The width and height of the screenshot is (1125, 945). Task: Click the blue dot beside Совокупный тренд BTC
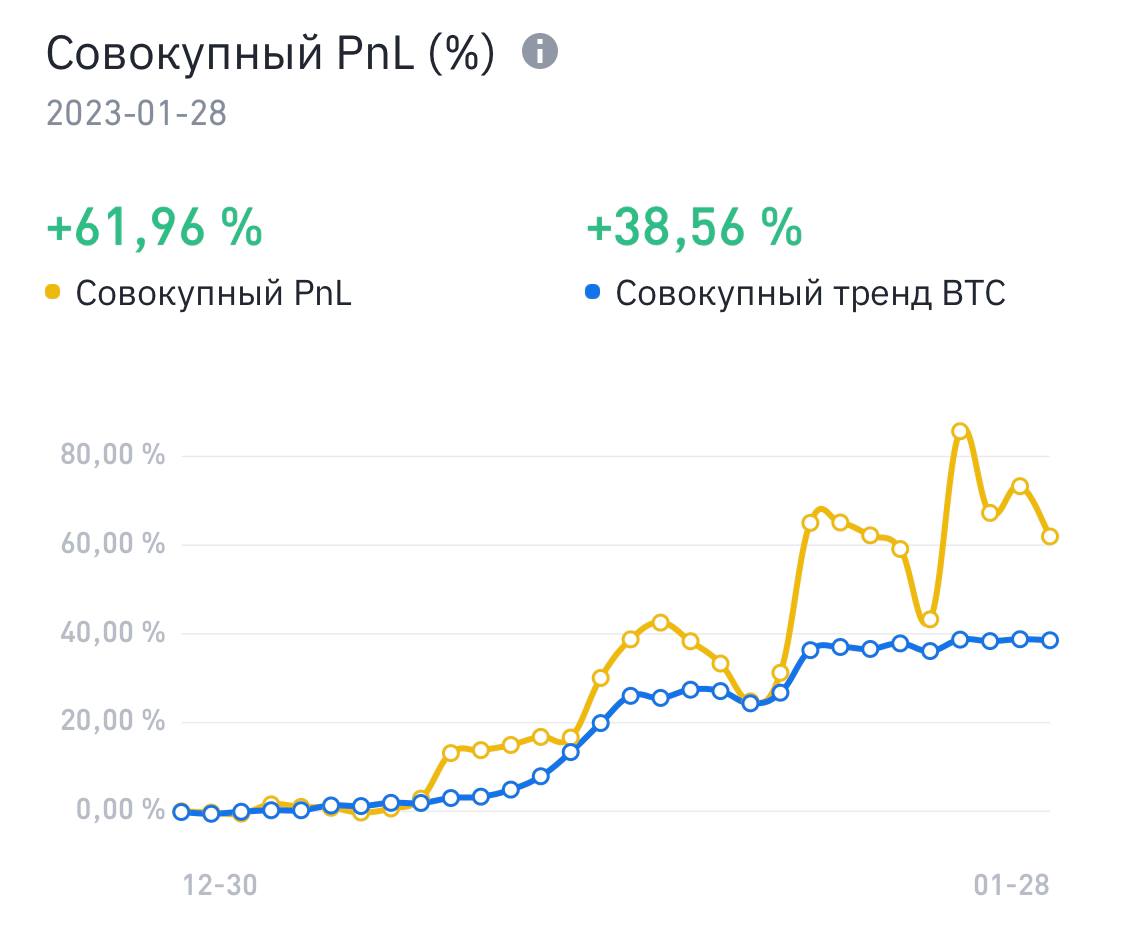tap(592, 292)
